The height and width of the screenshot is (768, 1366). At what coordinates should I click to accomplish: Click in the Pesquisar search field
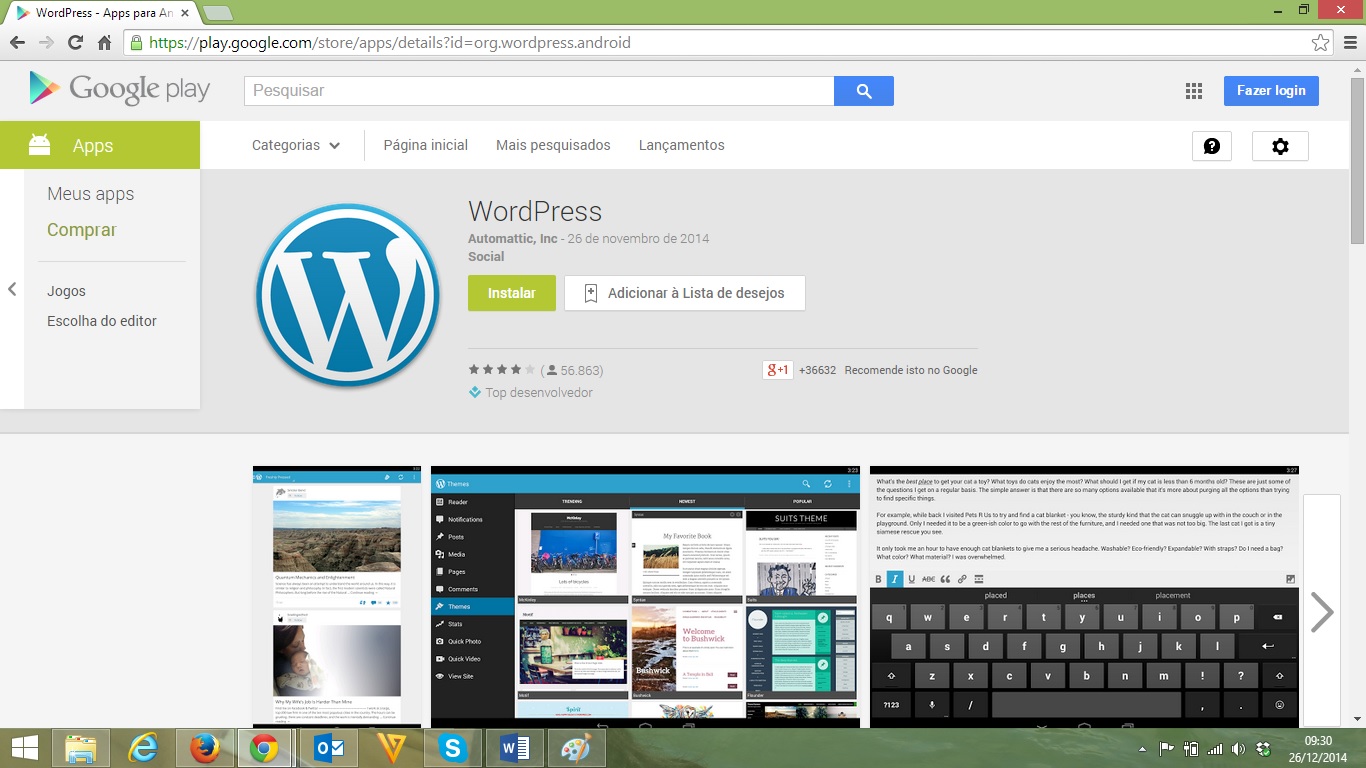pyautogui.click(x=539, y=91)
